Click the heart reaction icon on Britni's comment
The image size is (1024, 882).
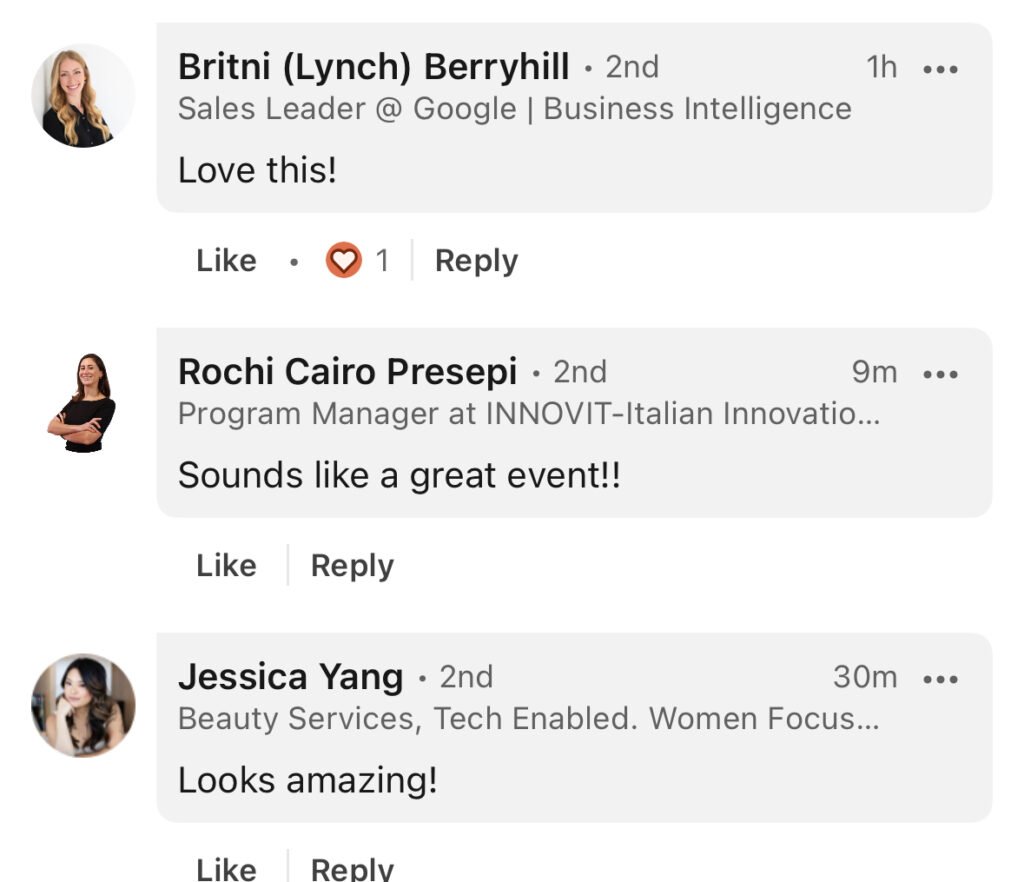344,260
